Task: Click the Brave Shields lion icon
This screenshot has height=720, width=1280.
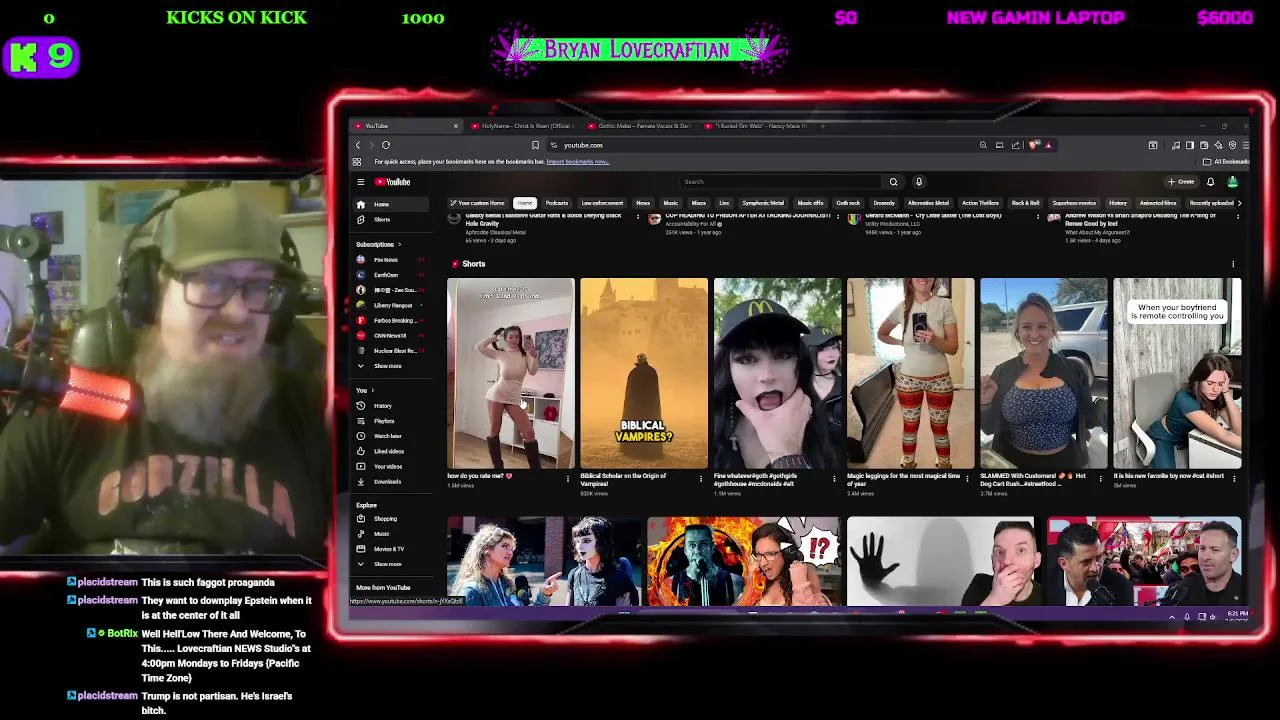Action: tap(1035, 145)
